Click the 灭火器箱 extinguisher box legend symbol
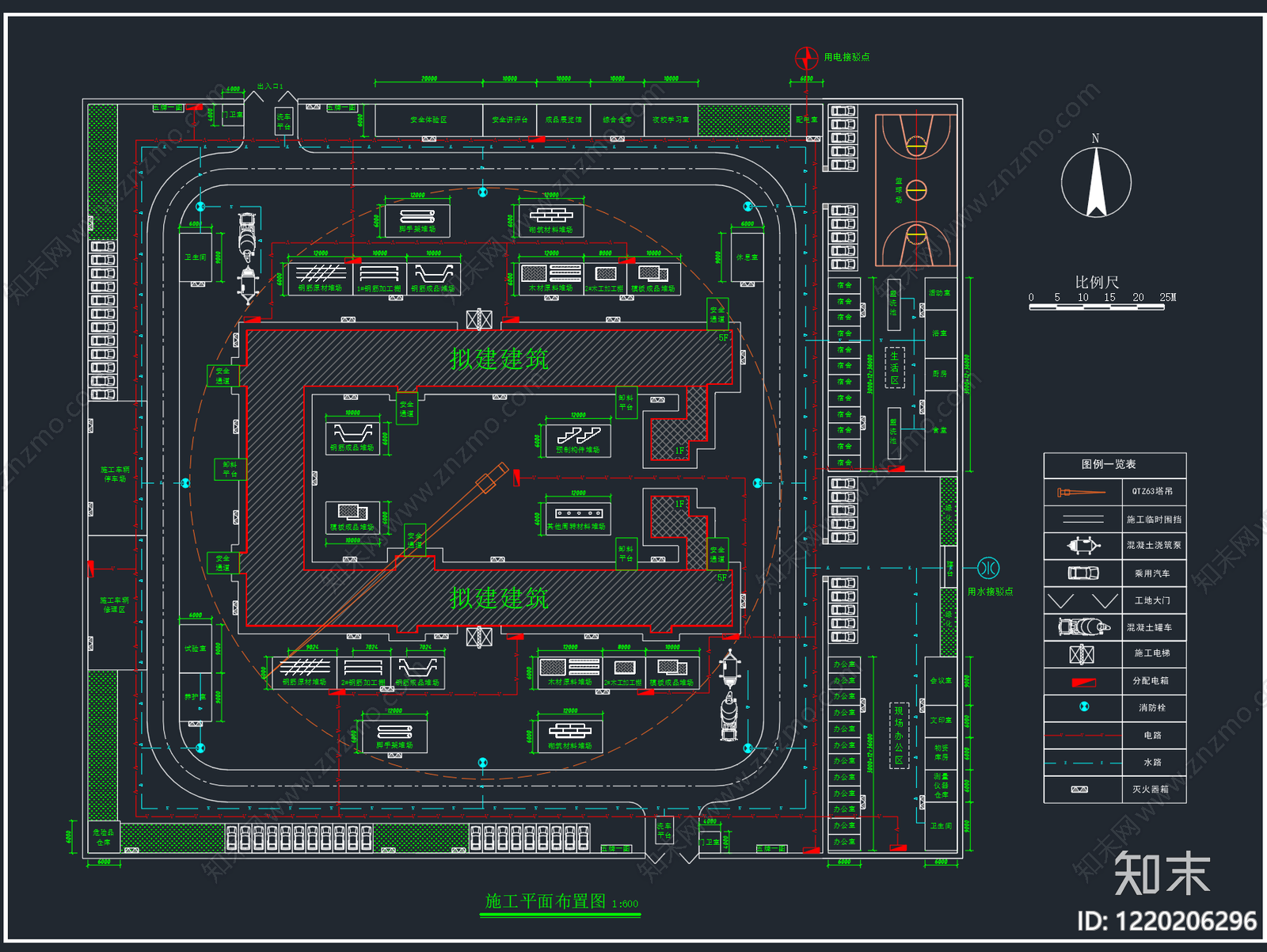This screenshot has width=1267, height=952. (x=1079, y=790)
